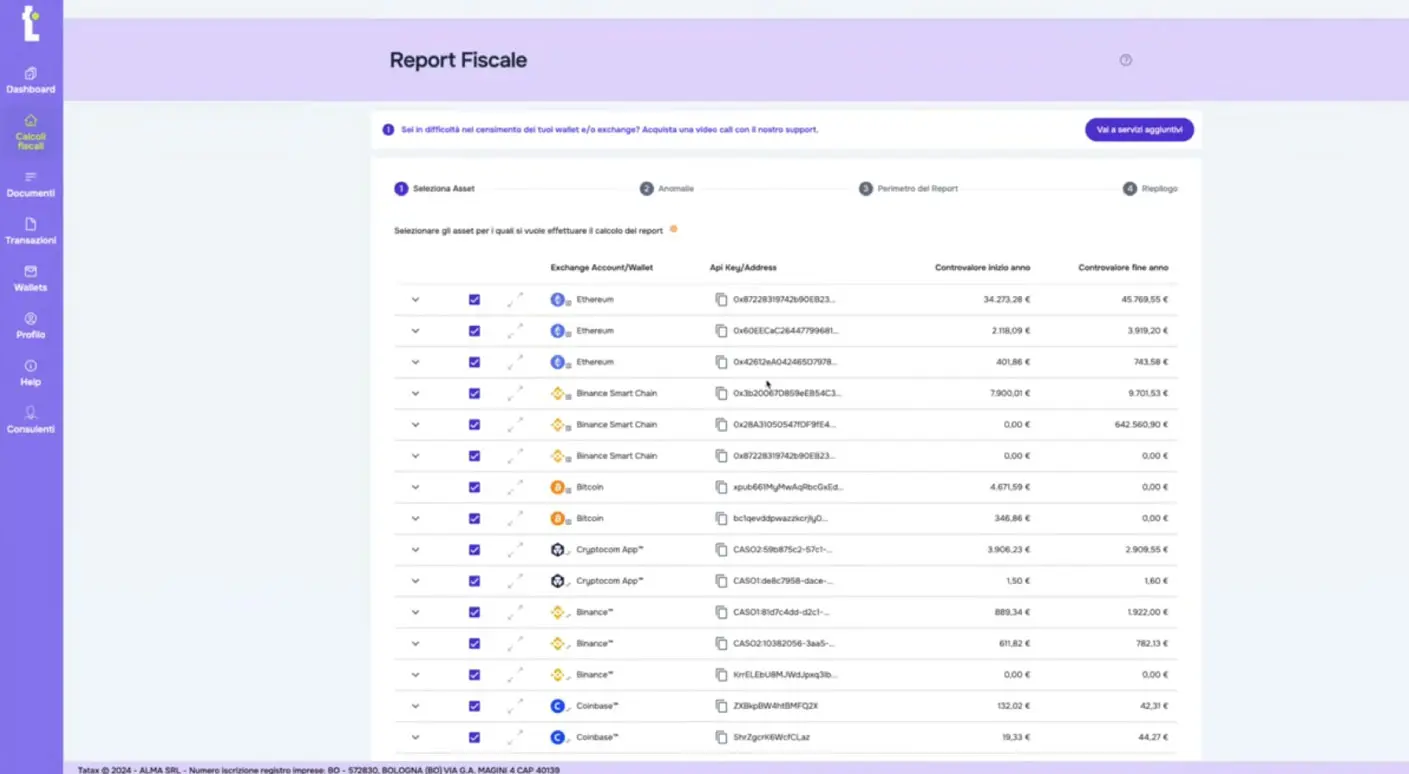Open Profilo in the sidebar

(x=31, y=326)
